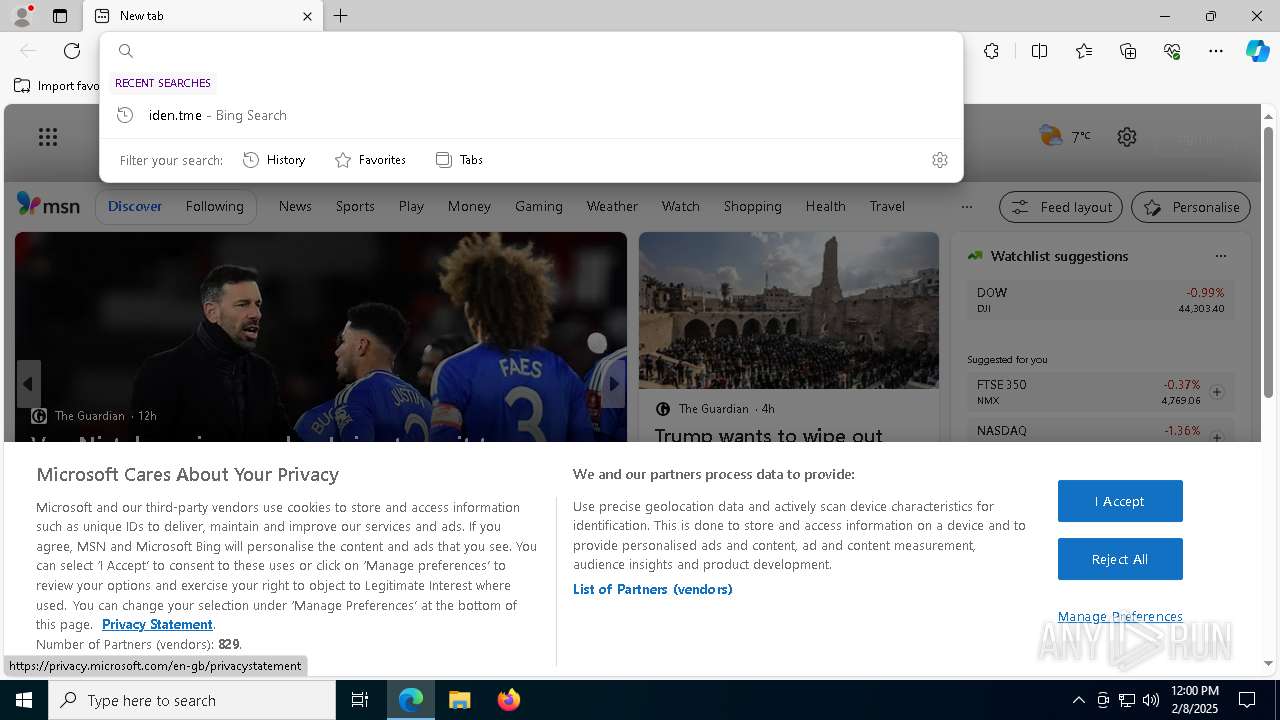Screen dimensions: 1280x720
Task: Filter search suggestions by Favorites
Action: pyautogui.click(x=370, y=160)
